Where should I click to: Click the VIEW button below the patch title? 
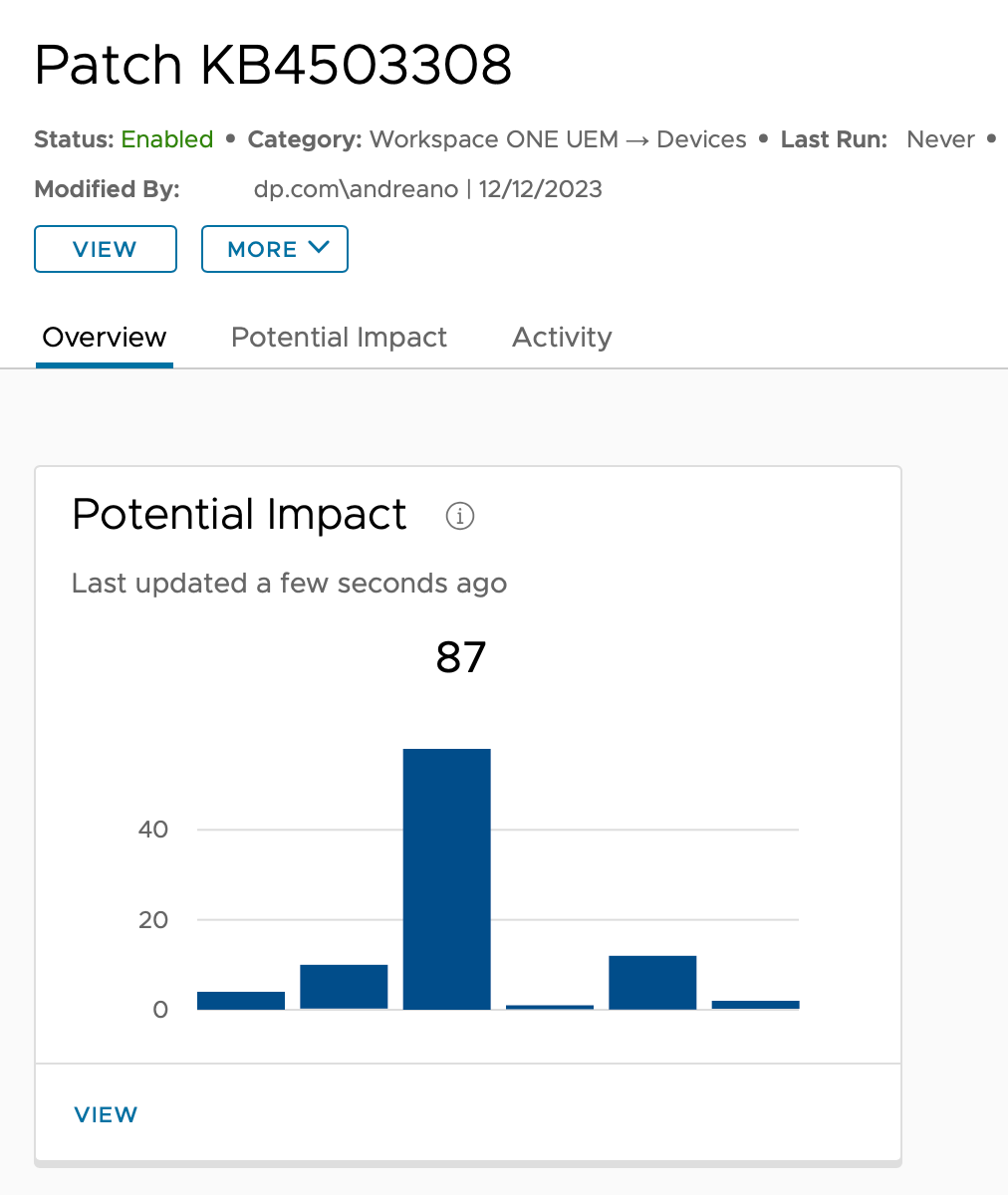105,249
